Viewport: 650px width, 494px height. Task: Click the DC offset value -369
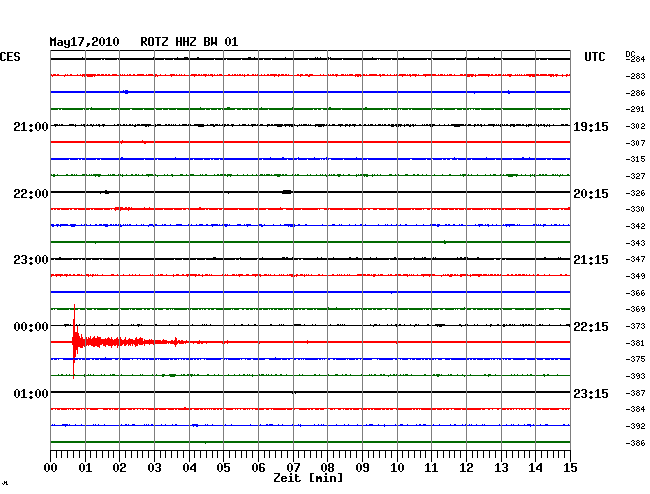635,309
